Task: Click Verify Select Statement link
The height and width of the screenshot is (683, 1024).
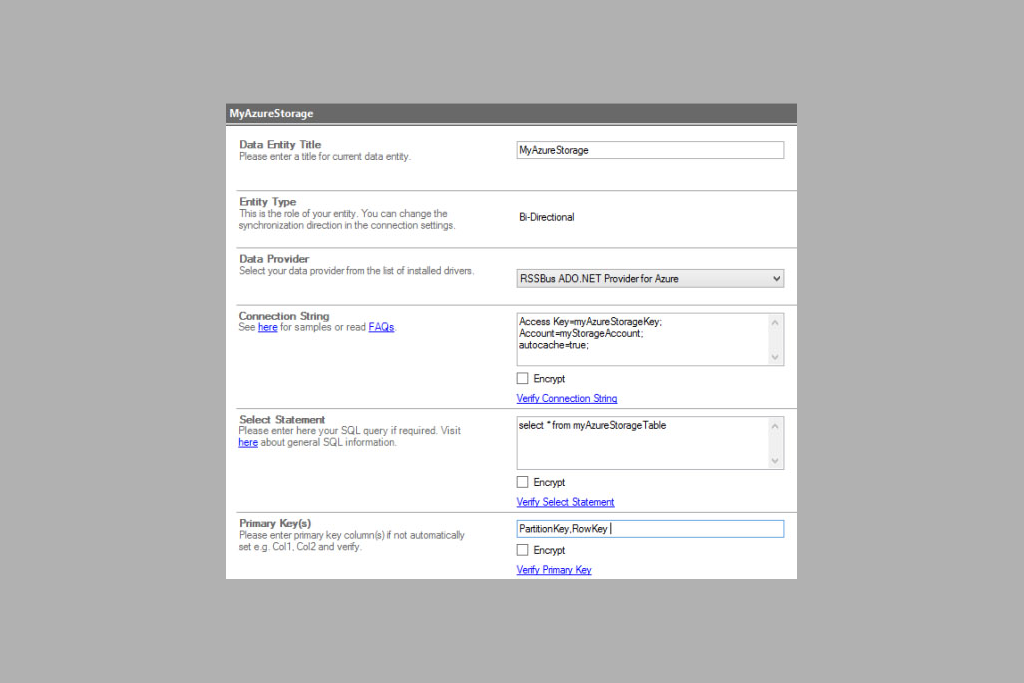Action: click(x=565, y=502)
